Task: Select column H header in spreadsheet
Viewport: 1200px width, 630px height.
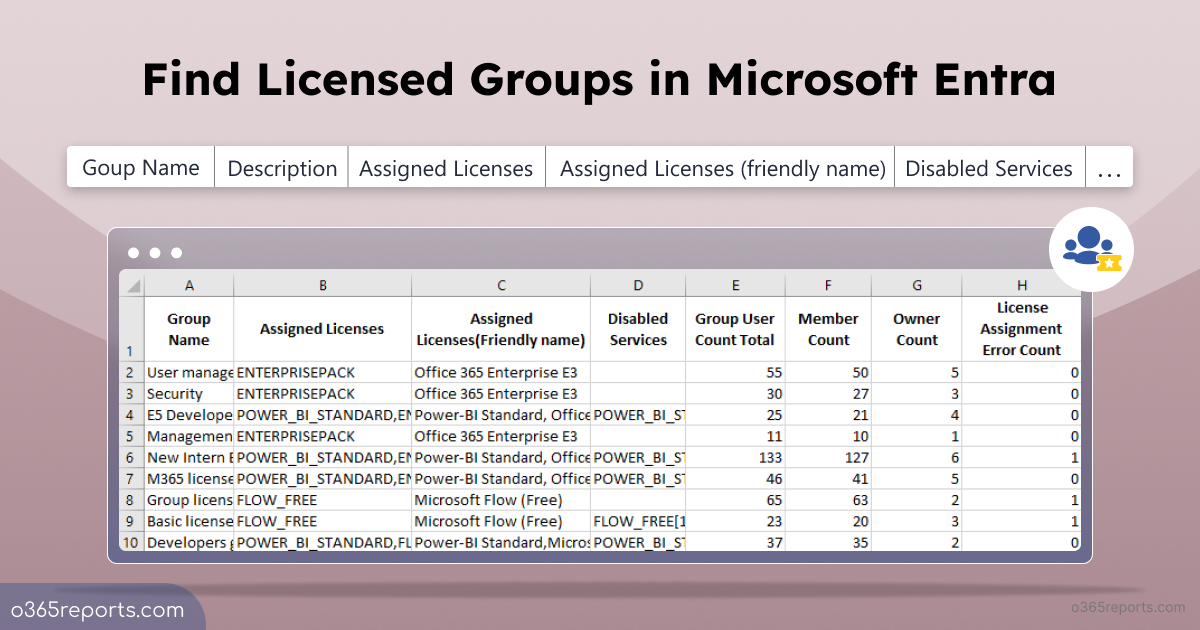Action: (1021, 286)
